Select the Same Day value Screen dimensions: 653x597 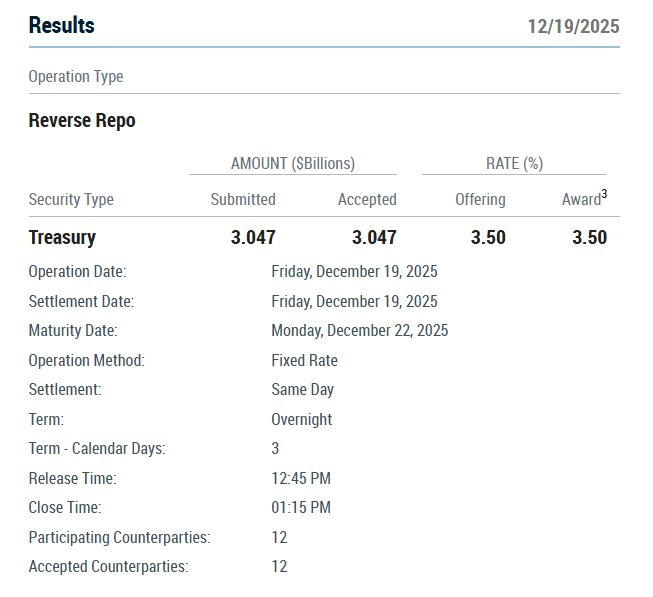(x=303, y=390)
